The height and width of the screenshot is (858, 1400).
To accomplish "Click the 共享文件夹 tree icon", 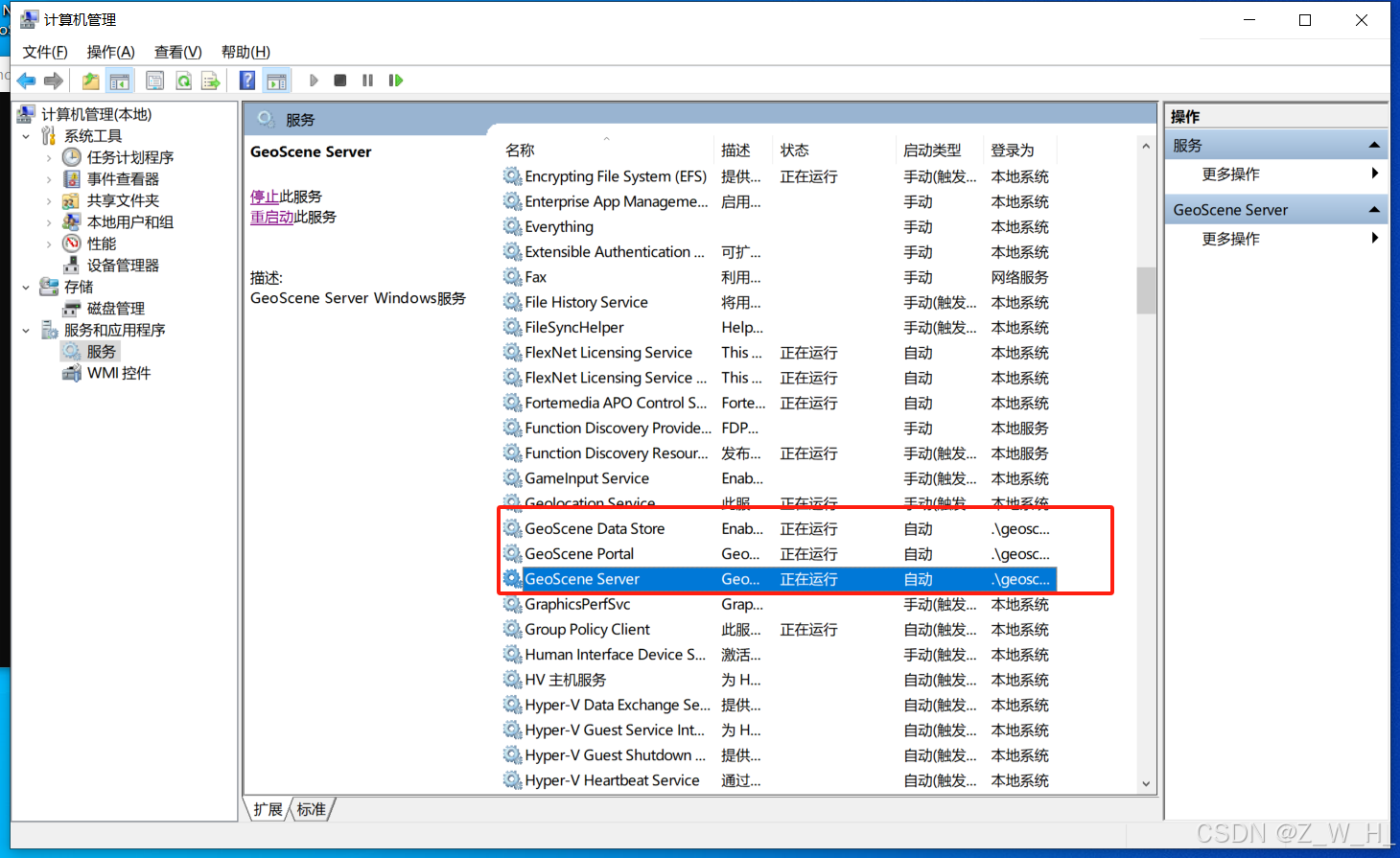I will coord(72,200).
